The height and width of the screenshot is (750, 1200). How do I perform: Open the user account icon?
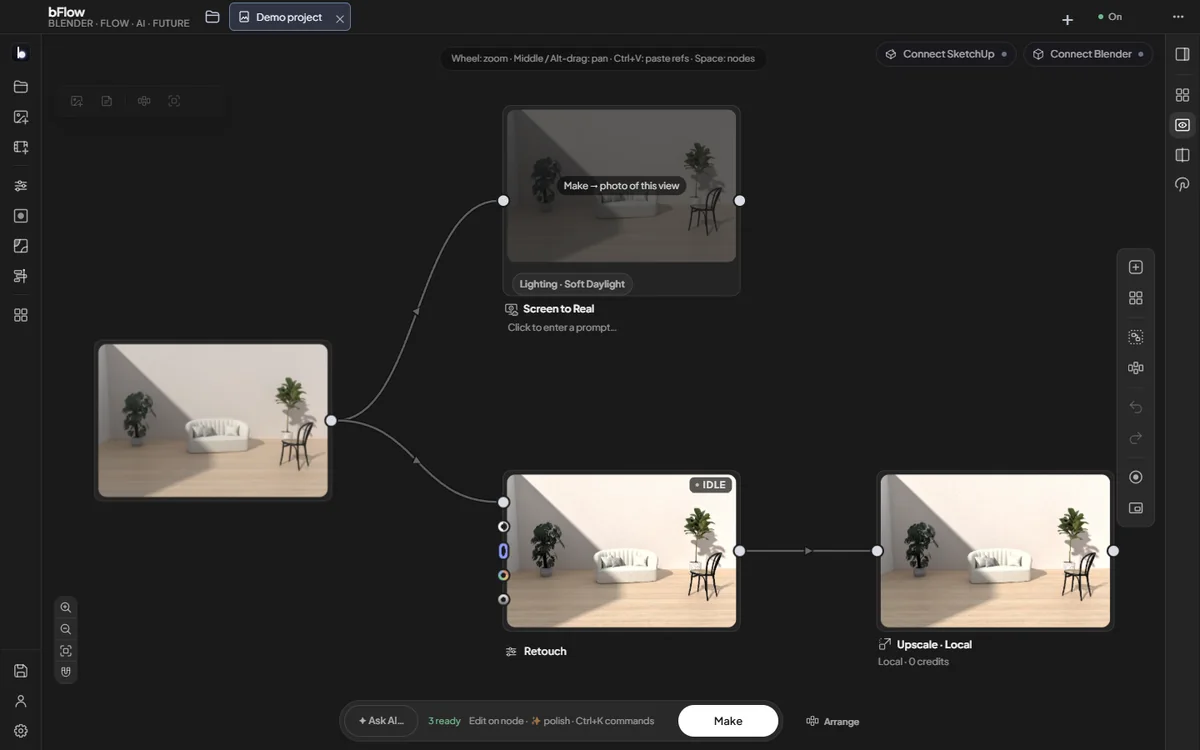(x=21, y=701)
